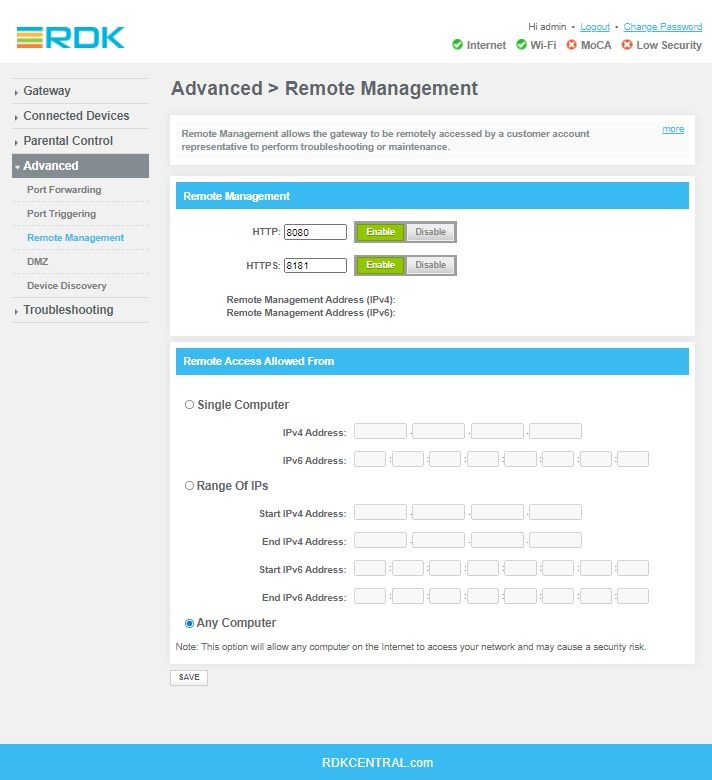Open the 'more' help link

click(673, 129)
